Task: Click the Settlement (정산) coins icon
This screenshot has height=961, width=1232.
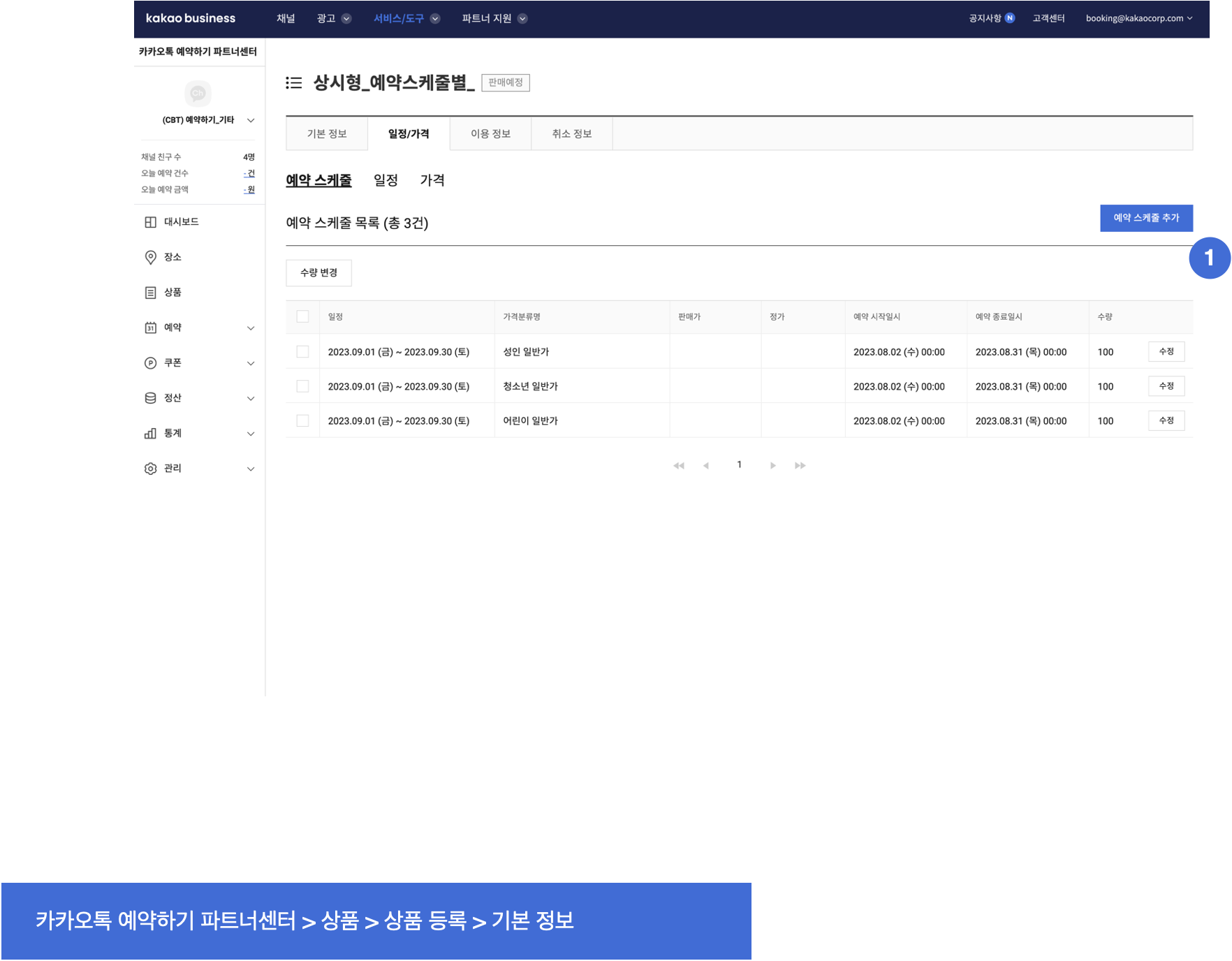Action: tap(150, 398)
